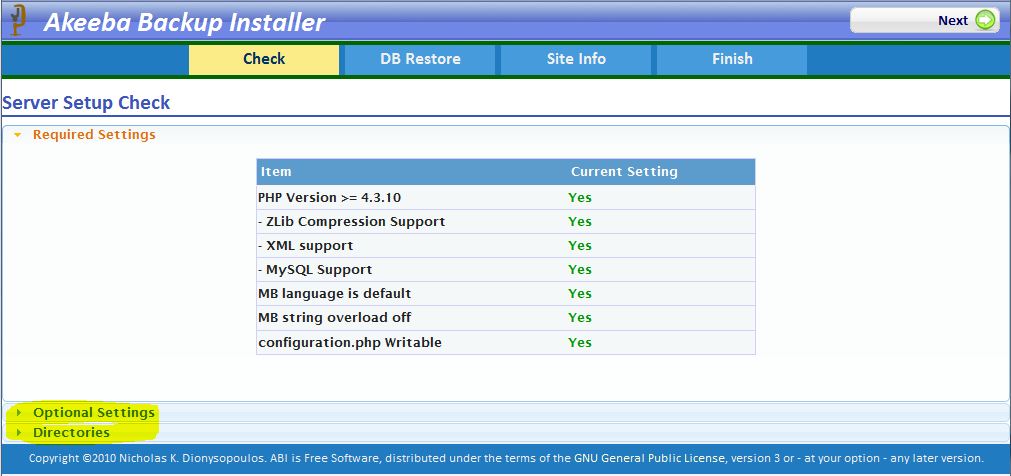Click the Optional Settings triangle icon
This screenshot has width=1011, height=476.
click(19, 412)
